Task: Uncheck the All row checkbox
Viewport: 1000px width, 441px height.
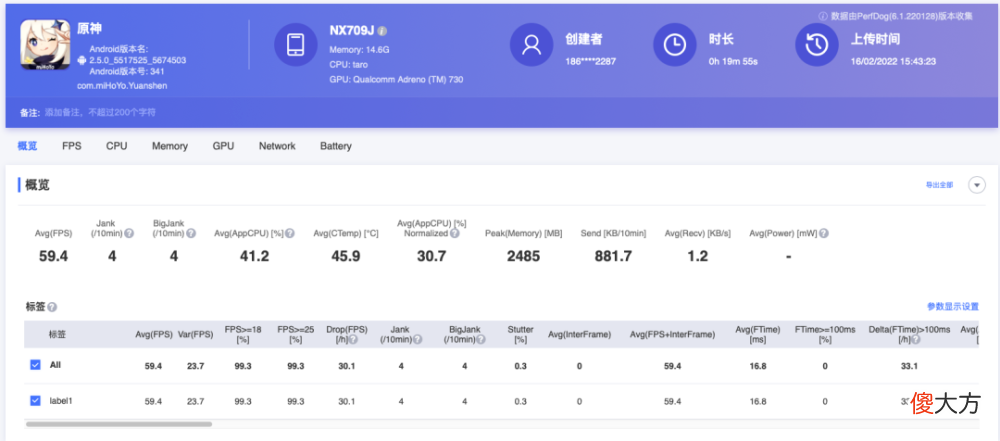Action: click(35, 365)
